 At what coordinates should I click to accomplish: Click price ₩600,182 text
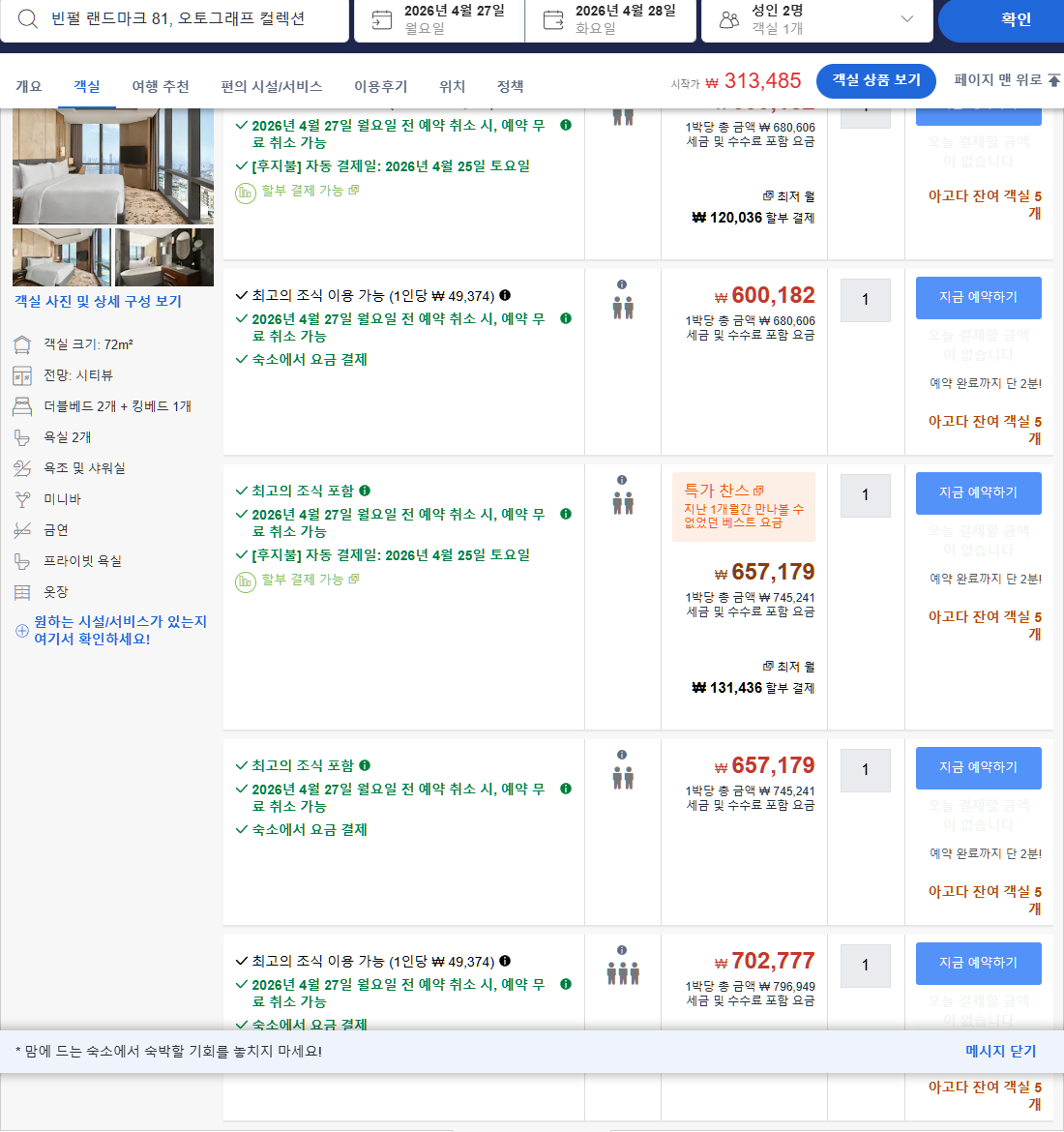coord(764,296)
